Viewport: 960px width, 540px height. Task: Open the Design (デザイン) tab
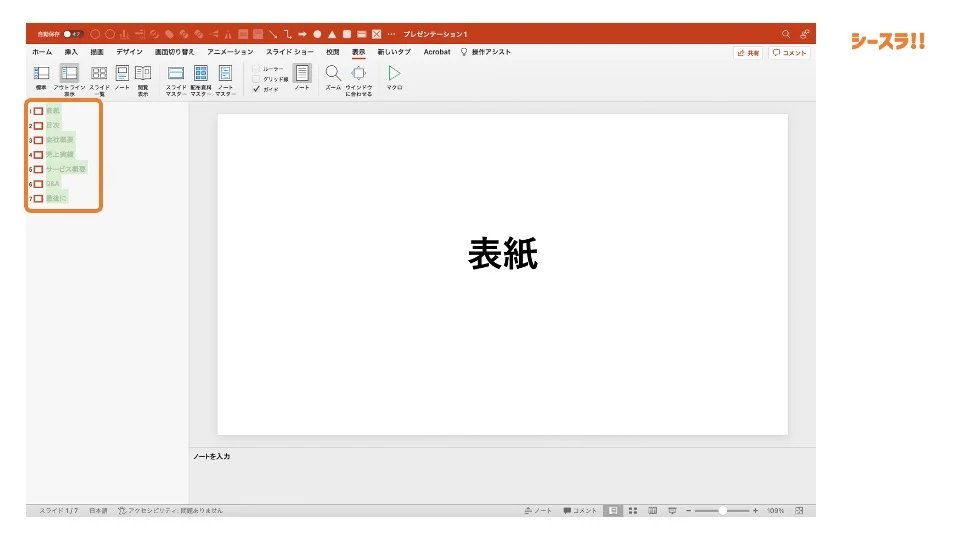pos(129,52)
